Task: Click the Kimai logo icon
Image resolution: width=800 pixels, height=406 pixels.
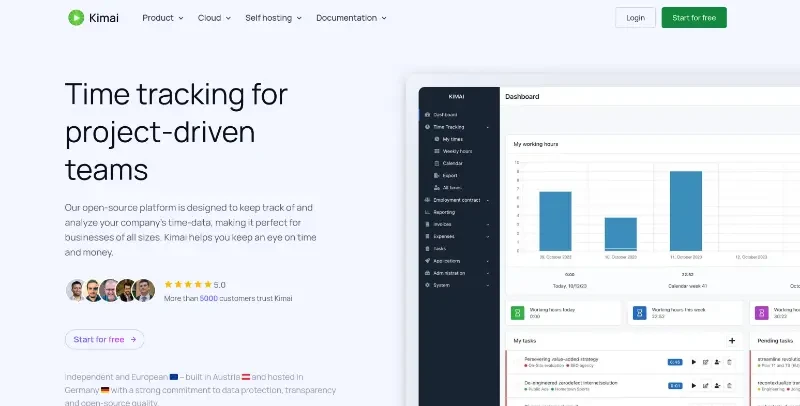Action: pos(76,18)
